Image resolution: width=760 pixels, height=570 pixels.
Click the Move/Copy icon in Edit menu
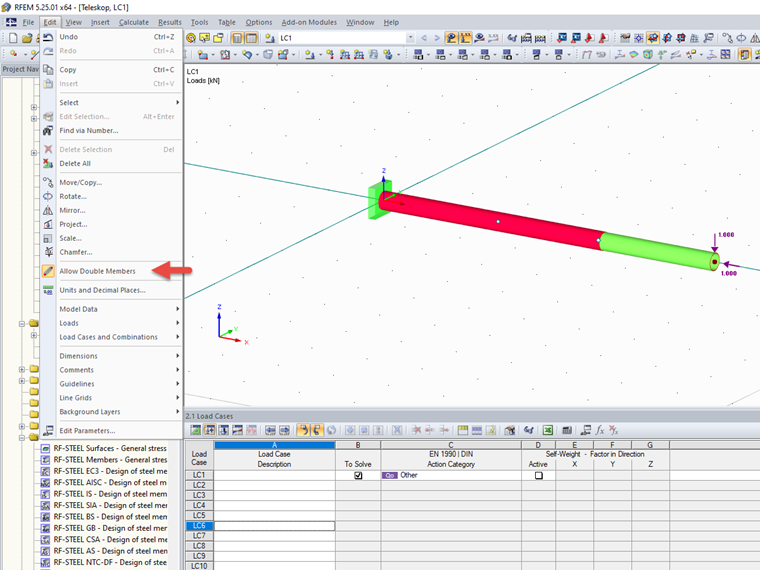tap(48, 183)
